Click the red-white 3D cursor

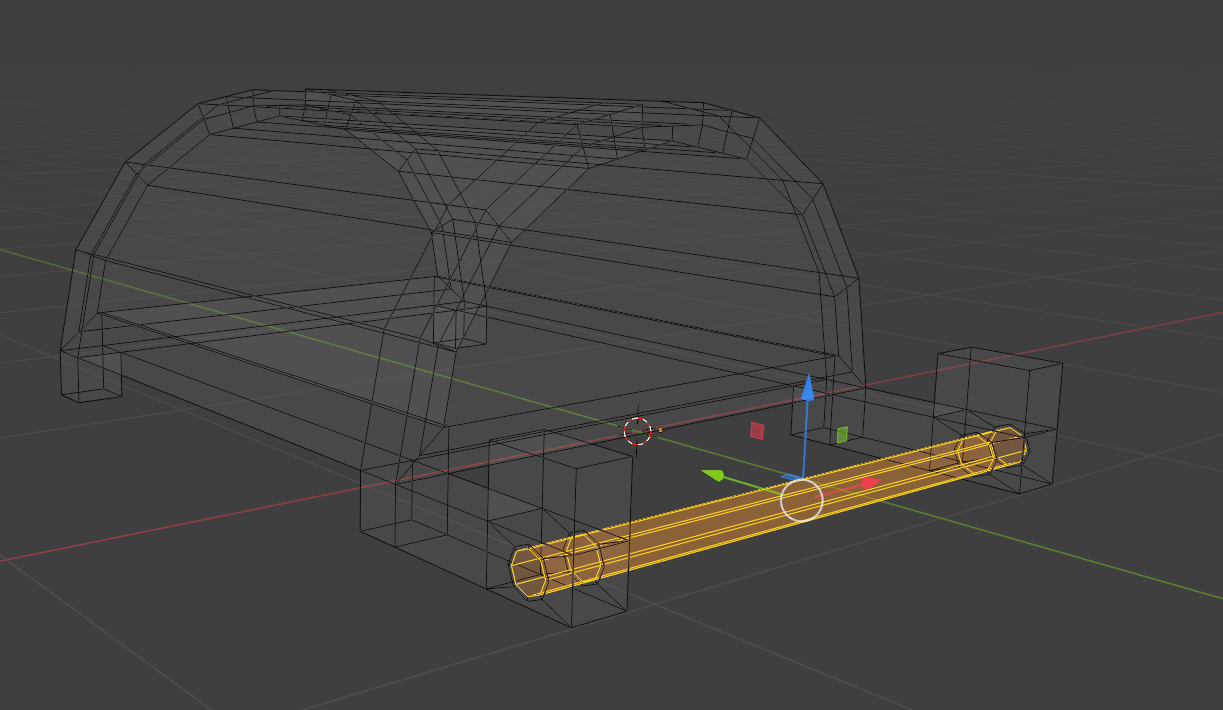(x=637, y=431)
